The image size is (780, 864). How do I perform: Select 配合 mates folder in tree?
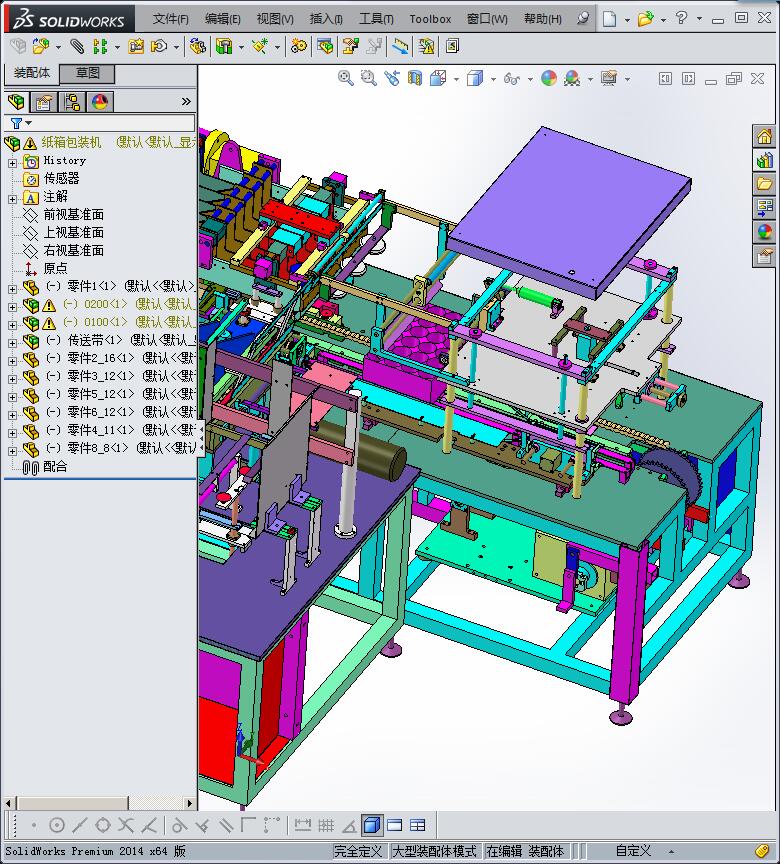[55, 467]
